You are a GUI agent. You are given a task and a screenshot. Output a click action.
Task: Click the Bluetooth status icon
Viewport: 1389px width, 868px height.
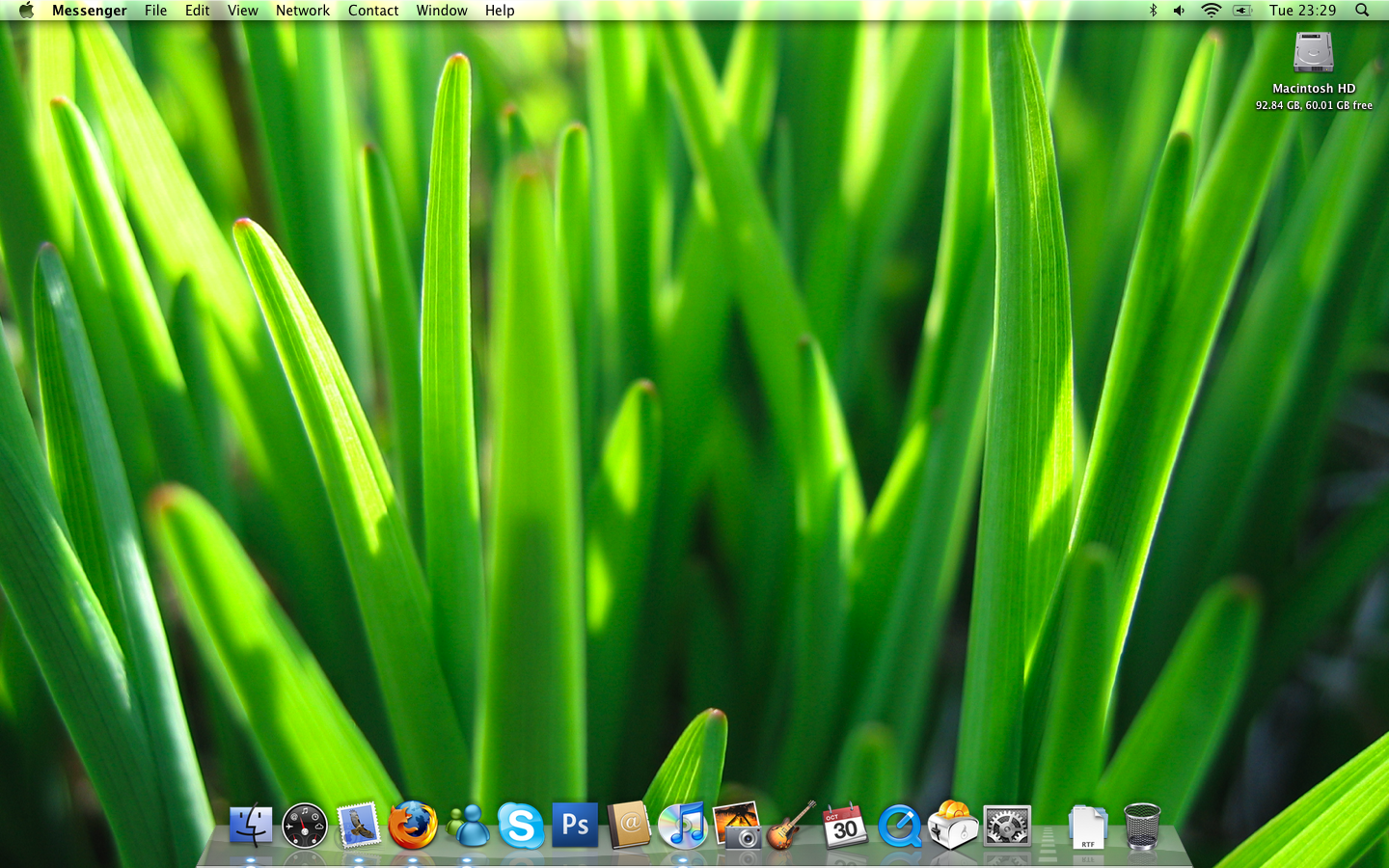(1153, 11)
